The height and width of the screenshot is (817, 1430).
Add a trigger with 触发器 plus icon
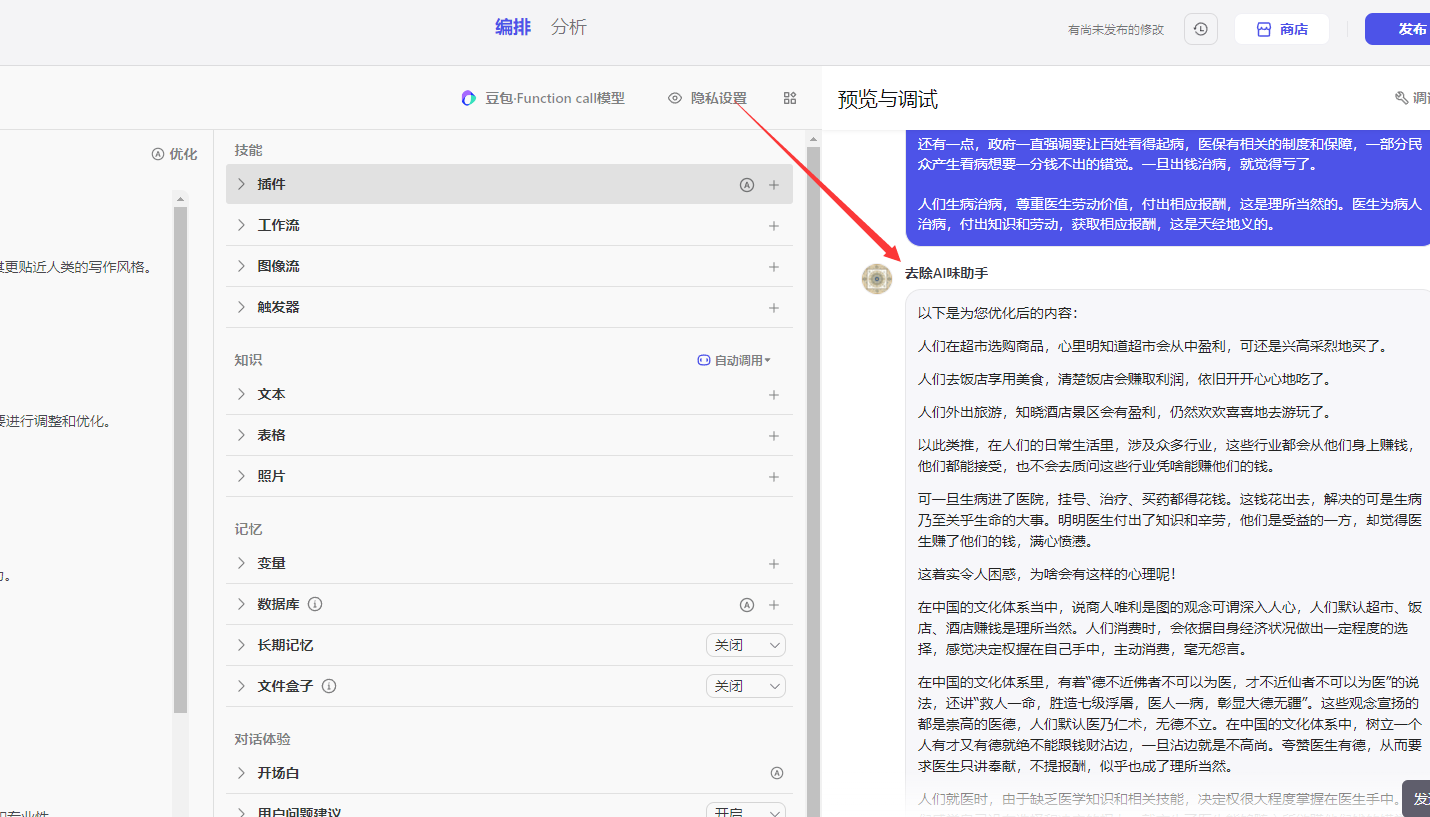[774, 308]
